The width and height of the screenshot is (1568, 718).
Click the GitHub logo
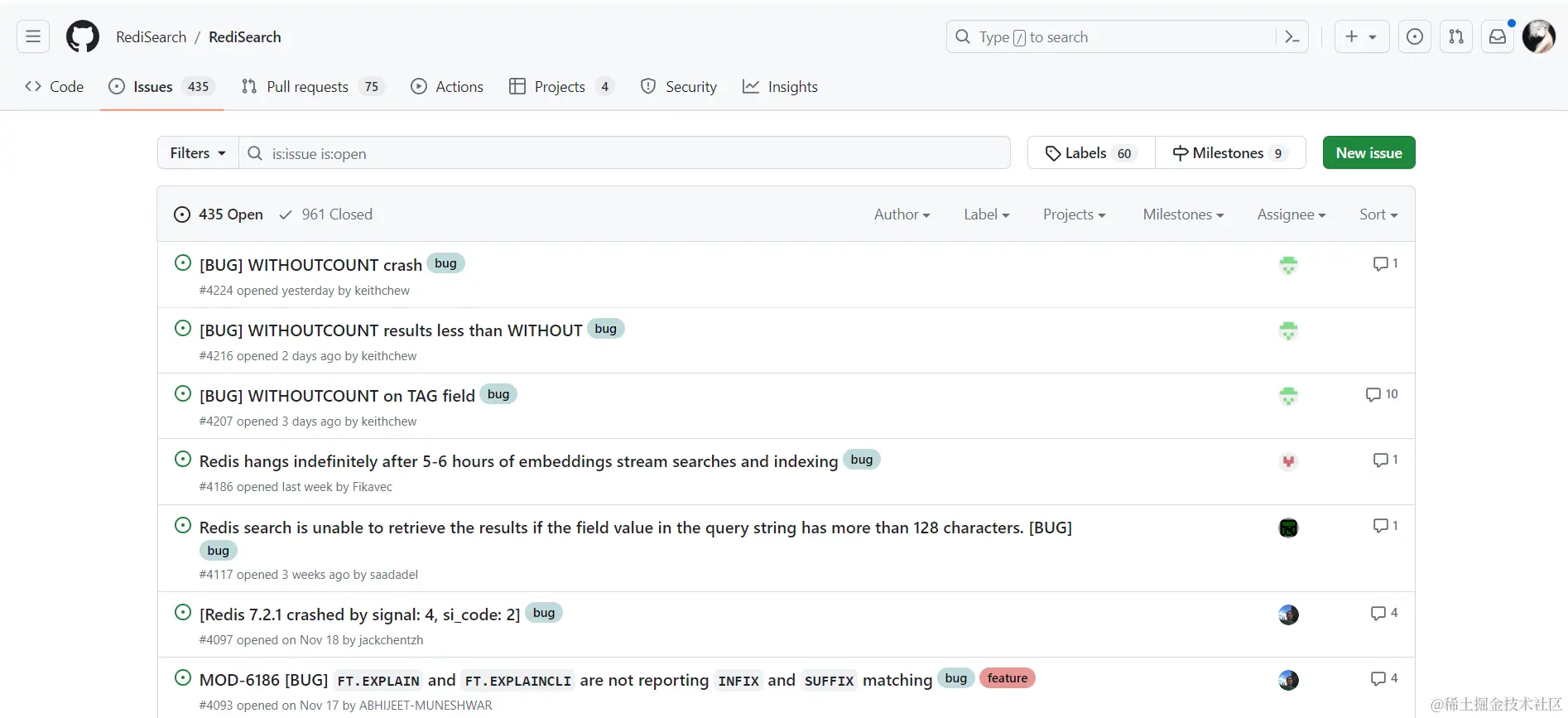(x=83, y=36)
